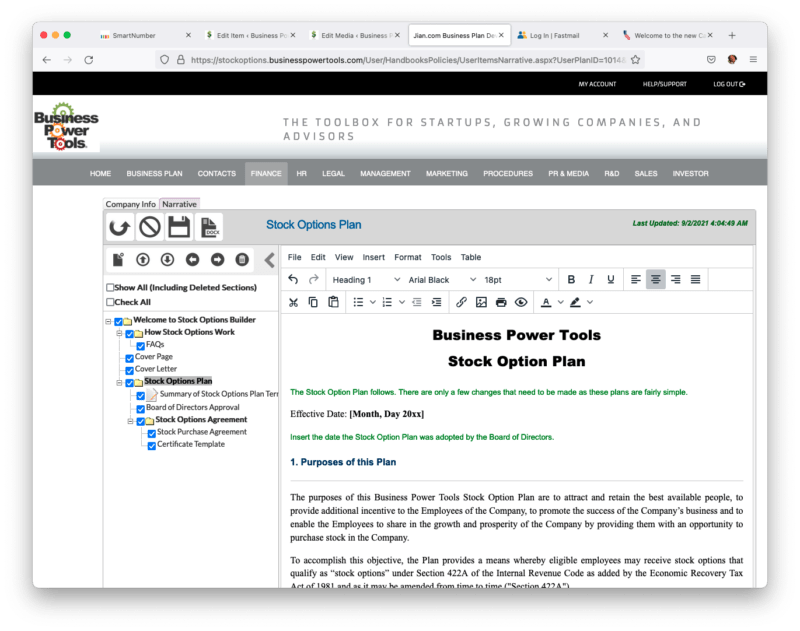Viewport: 800px width, 631px height.
Task: Open the editor Format menu
Action: [408, 257]
